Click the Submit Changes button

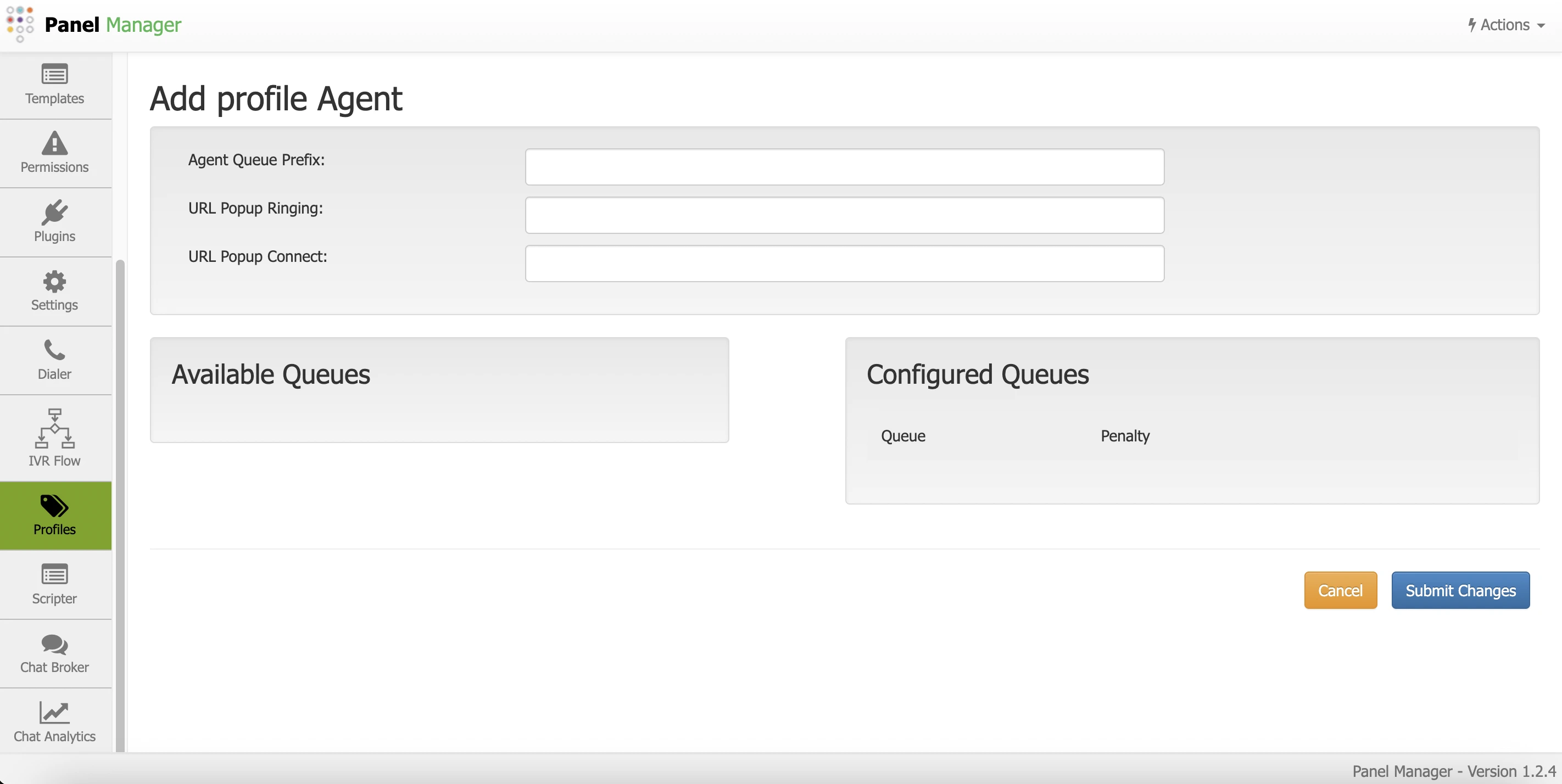click(1460, 590)
